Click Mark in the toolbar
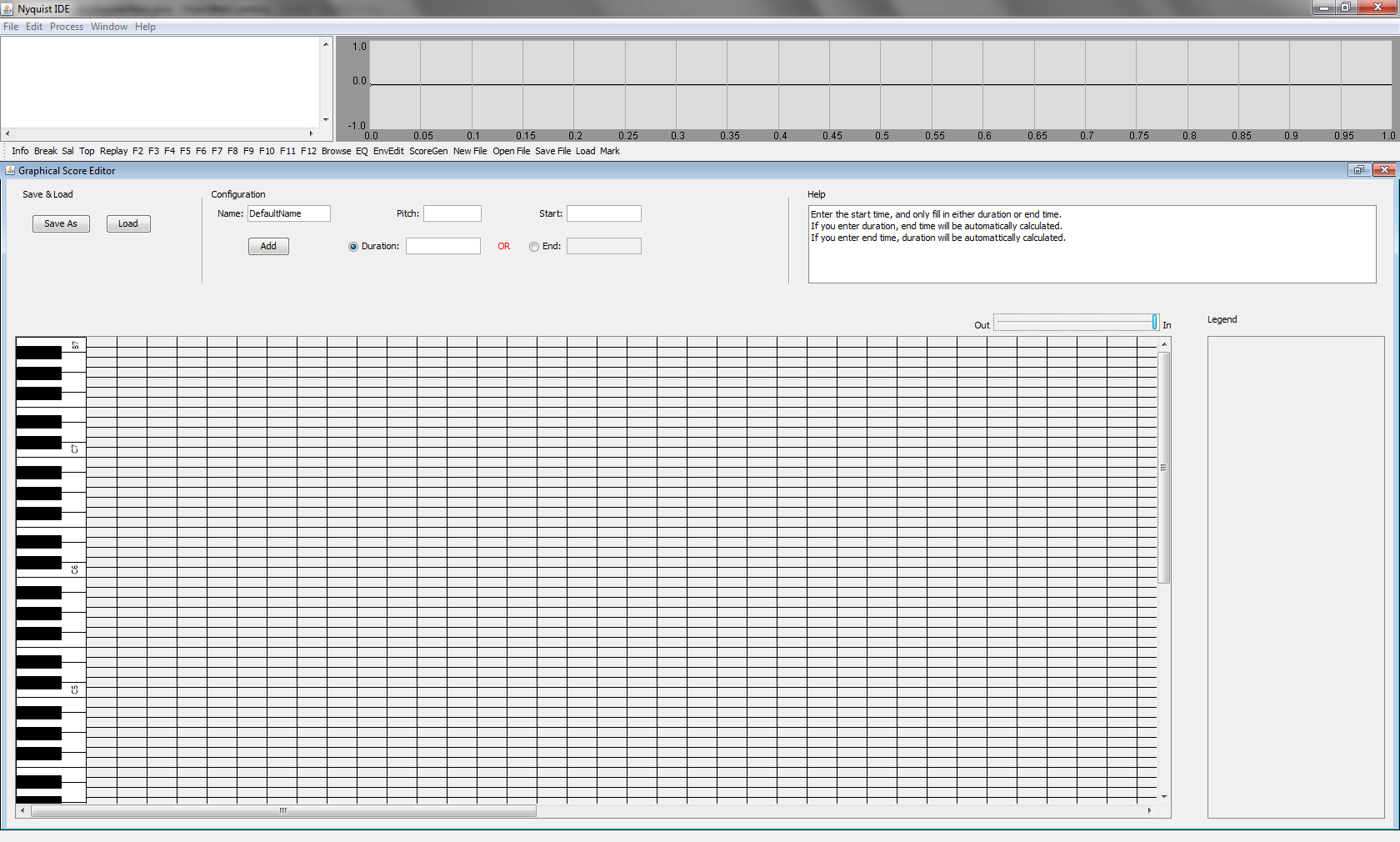Image resolution: width=1400 pixels, height=842 pixels. coord(610,151)
